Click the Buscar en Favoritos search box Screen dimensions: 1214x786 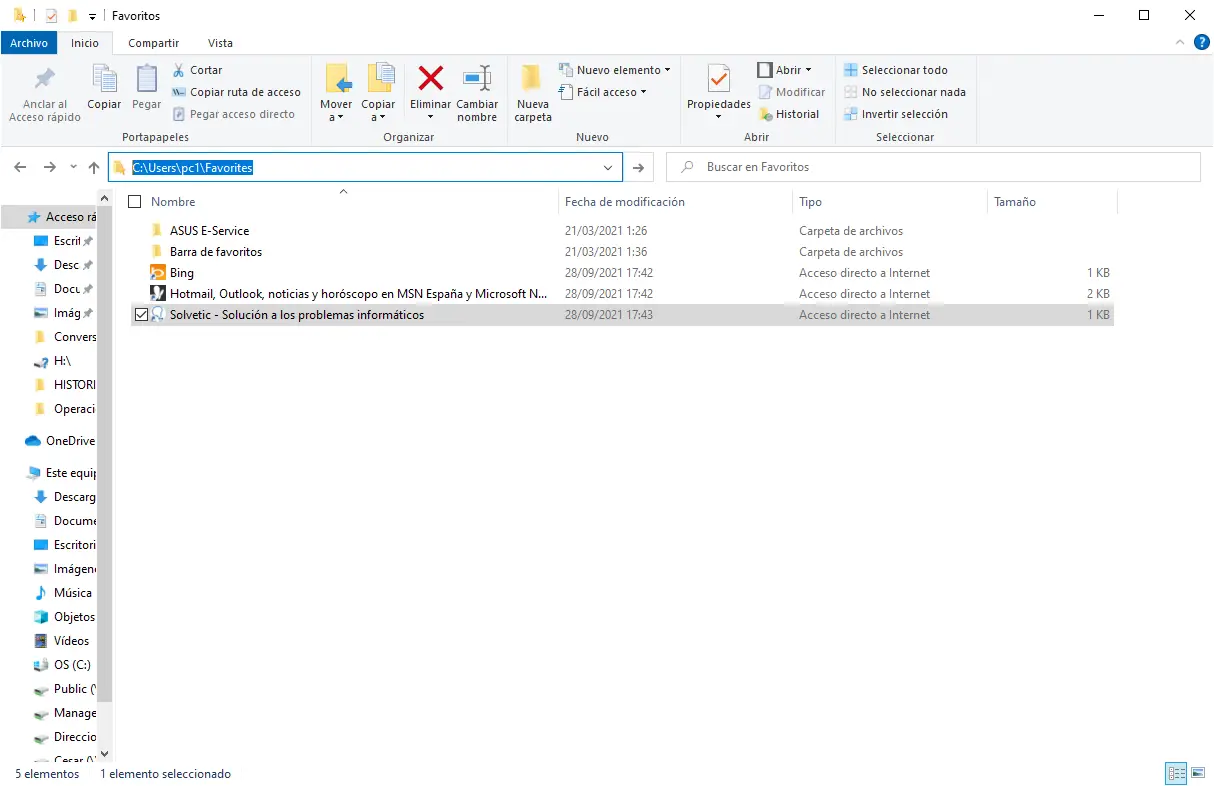tap(933, 167)
